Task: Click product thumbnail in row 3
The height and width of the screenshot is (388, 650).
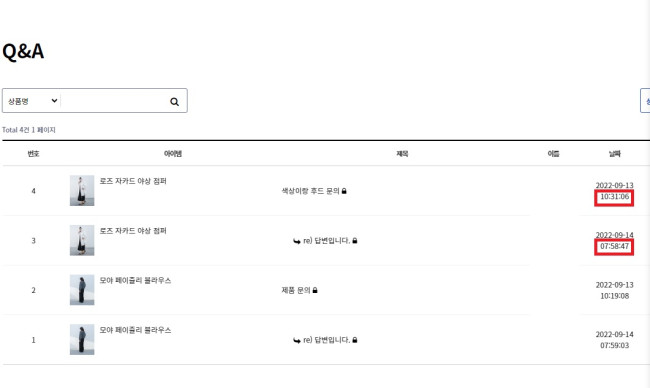Action: point(82,240)
